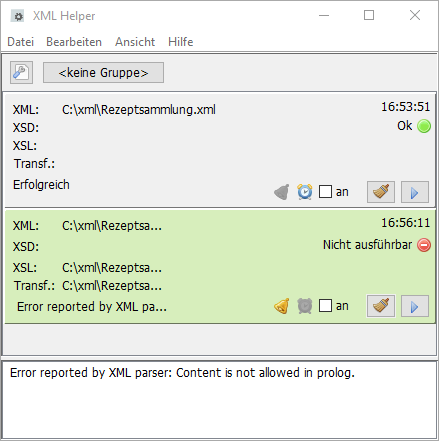Click the blue alarm clock icon in first job
The image size is (439, 441).
(305, 192)
